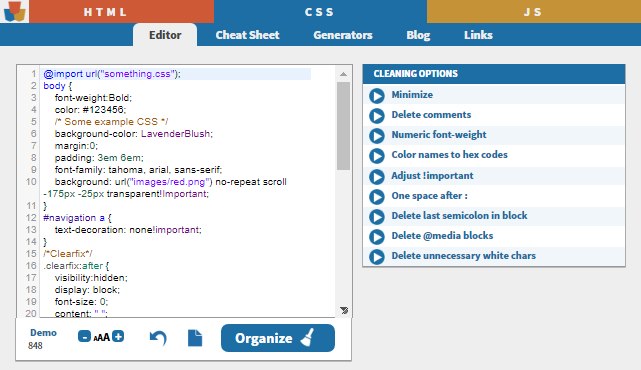The image size is (641, 370).
Task: Click the site logo icon
Action: pyautogui.click(x=15, y=11)
